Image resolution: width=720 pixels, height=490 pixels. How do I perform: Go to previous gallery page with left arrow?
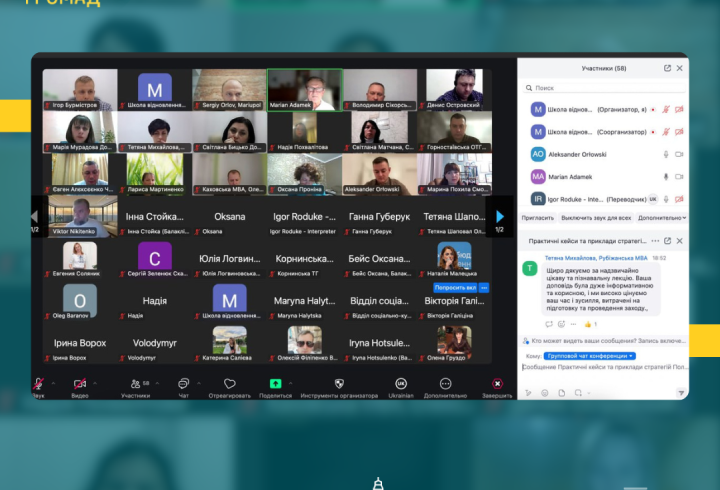[x=34, y=216]
